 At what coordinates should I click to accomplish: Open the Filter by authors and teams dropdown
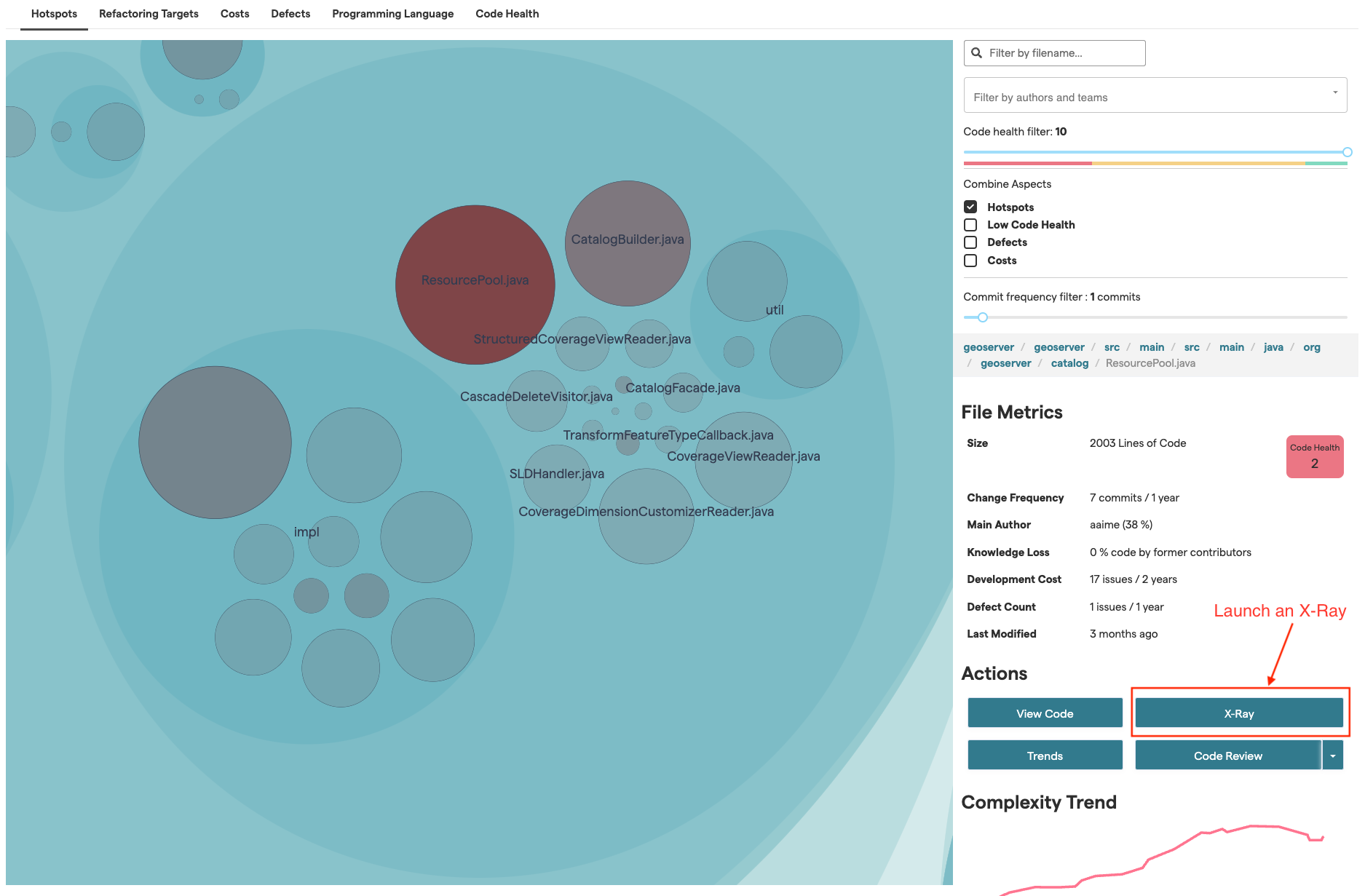[x=1155, y=96]
